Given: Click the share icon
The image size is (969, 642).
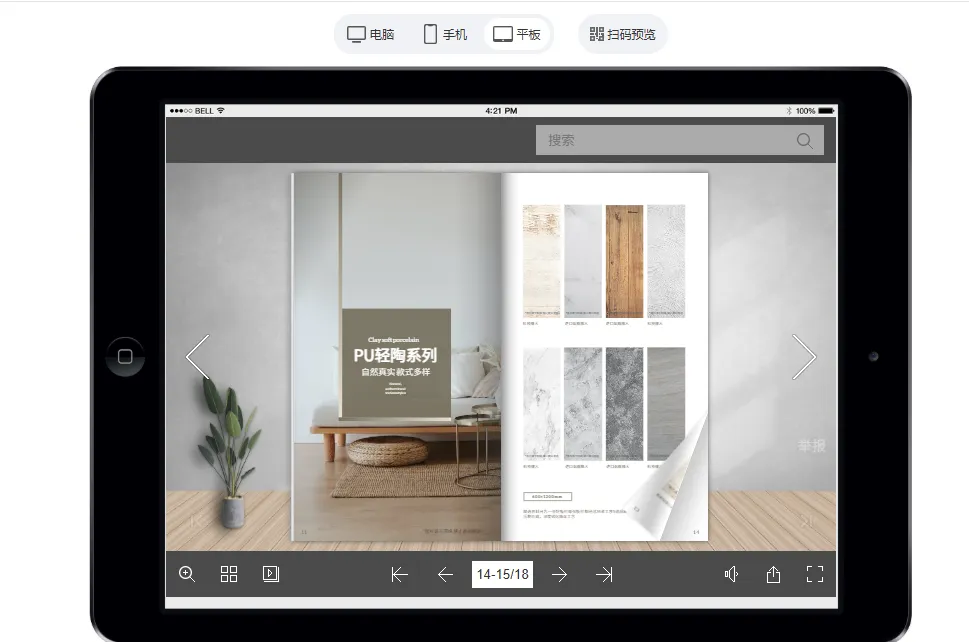Looking at the screenshot, I should 773,574.
